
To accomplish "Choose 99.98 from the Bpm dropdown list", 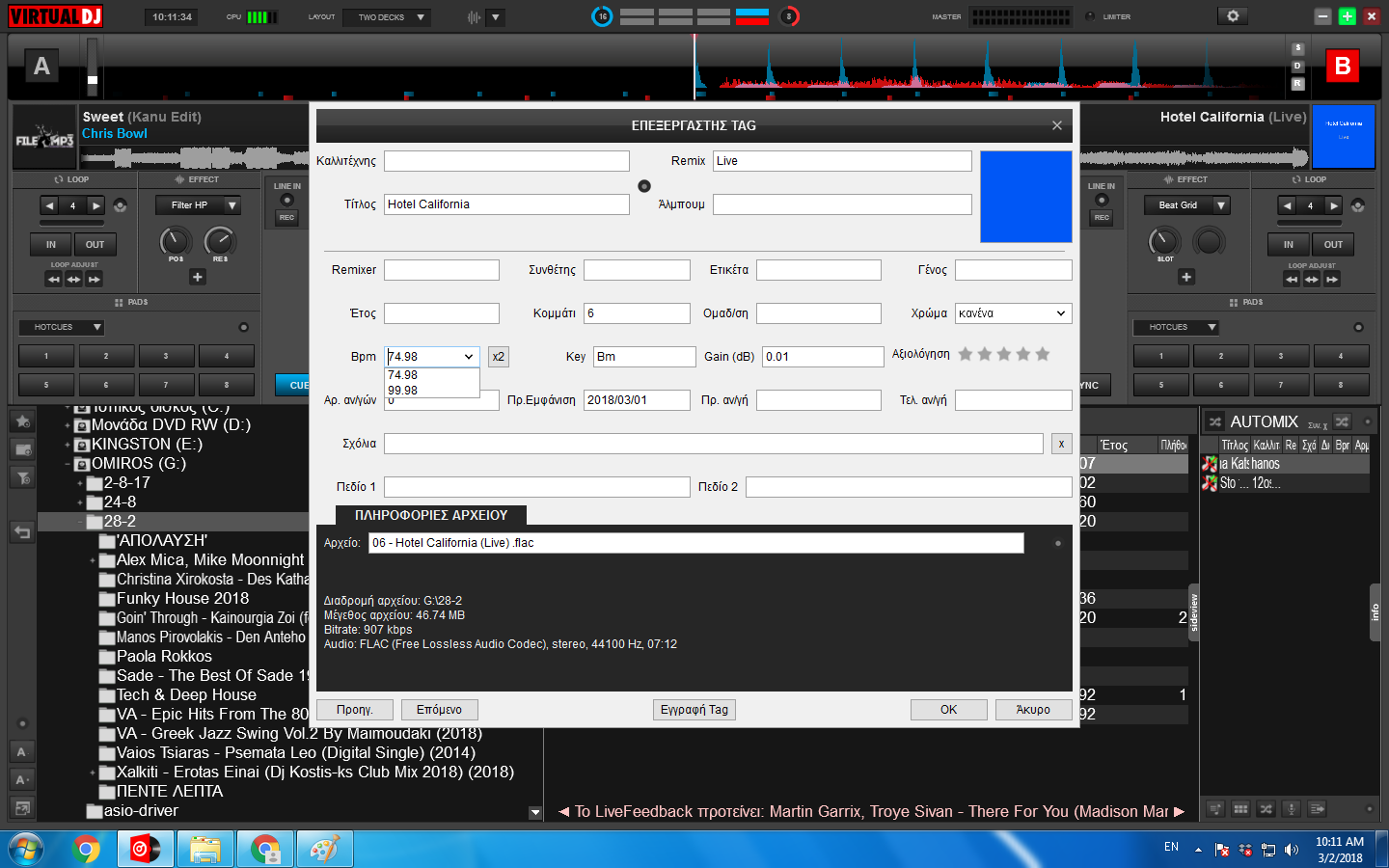I will [x=403, y=391].
